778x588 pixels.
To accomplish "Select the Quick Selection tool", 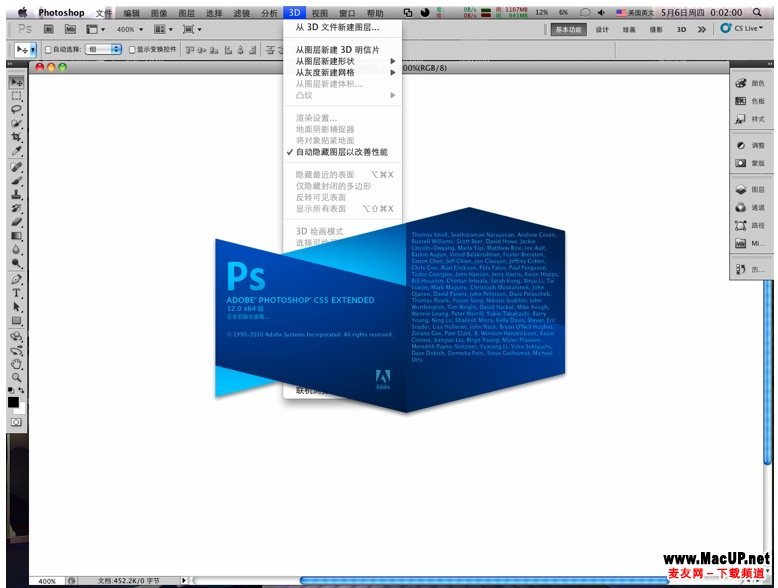I will tap(16, 123).
